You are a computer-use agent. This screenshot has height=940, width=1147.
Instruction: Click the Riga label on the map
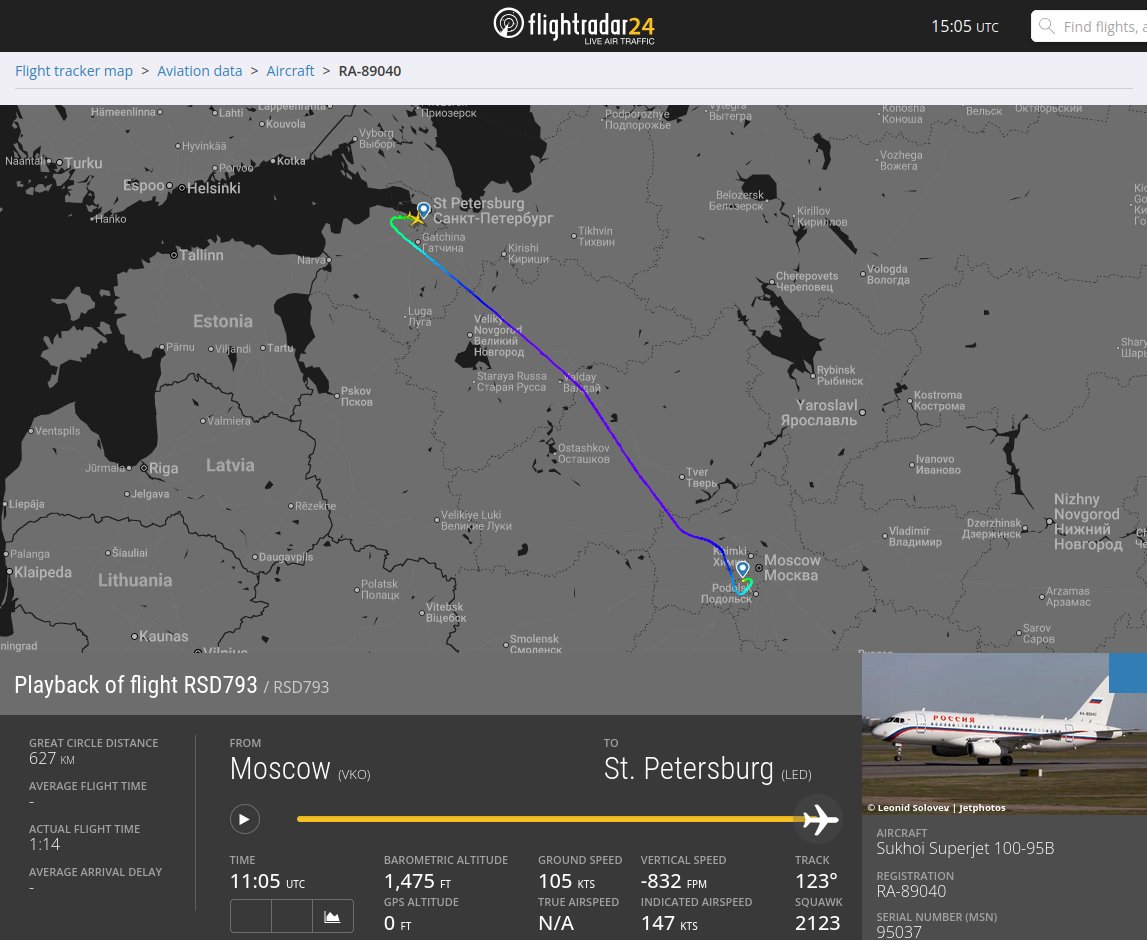click(x=164, y=468)
